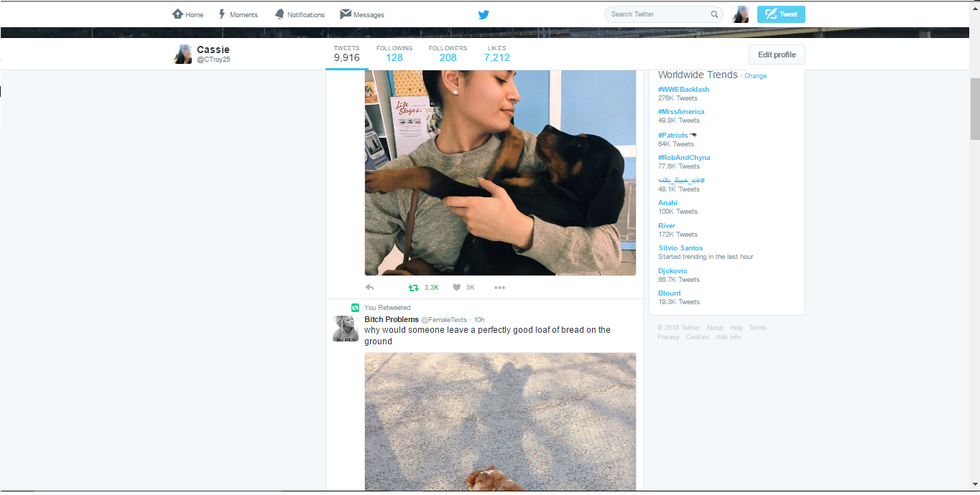This screenshot has width=980, height=495.
Task: Click Bitch Problems profile avatar
Action: (346, 328)
